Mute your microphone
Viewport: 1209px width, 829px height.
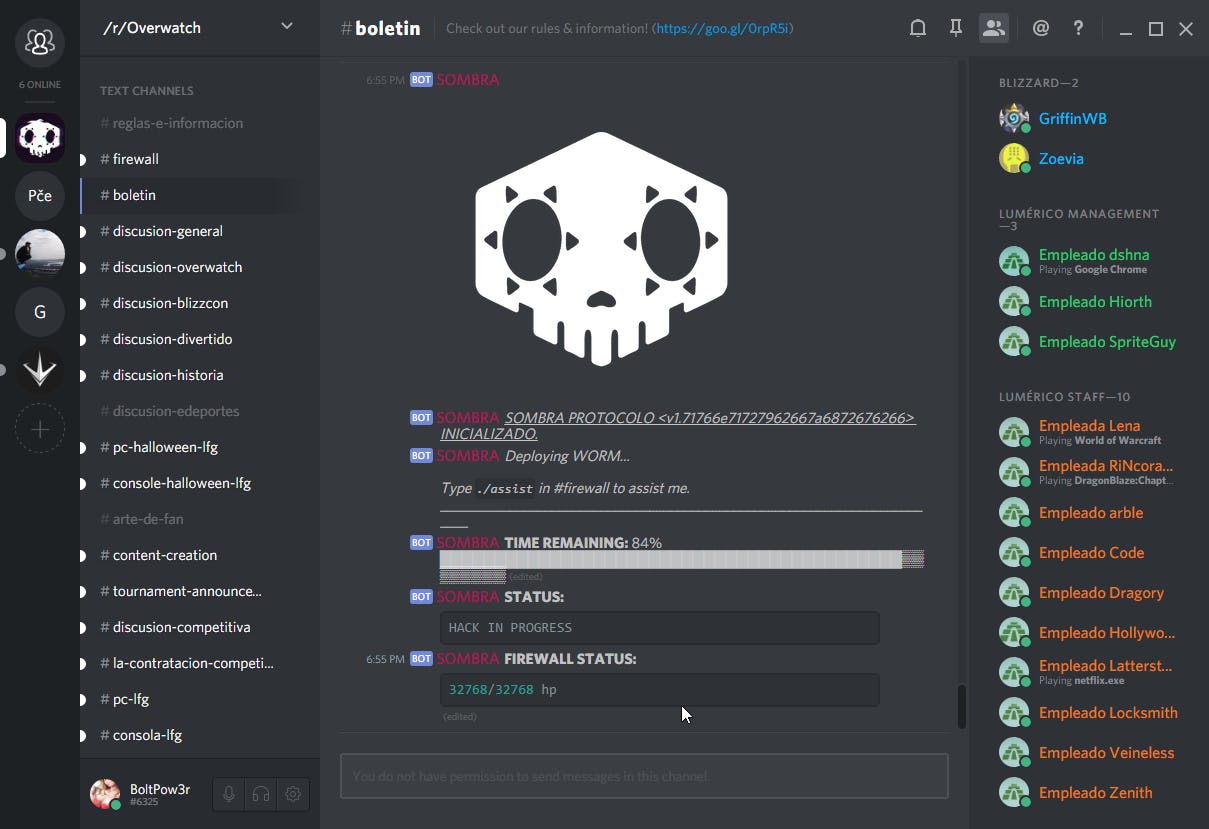click(x=228, y=793)
